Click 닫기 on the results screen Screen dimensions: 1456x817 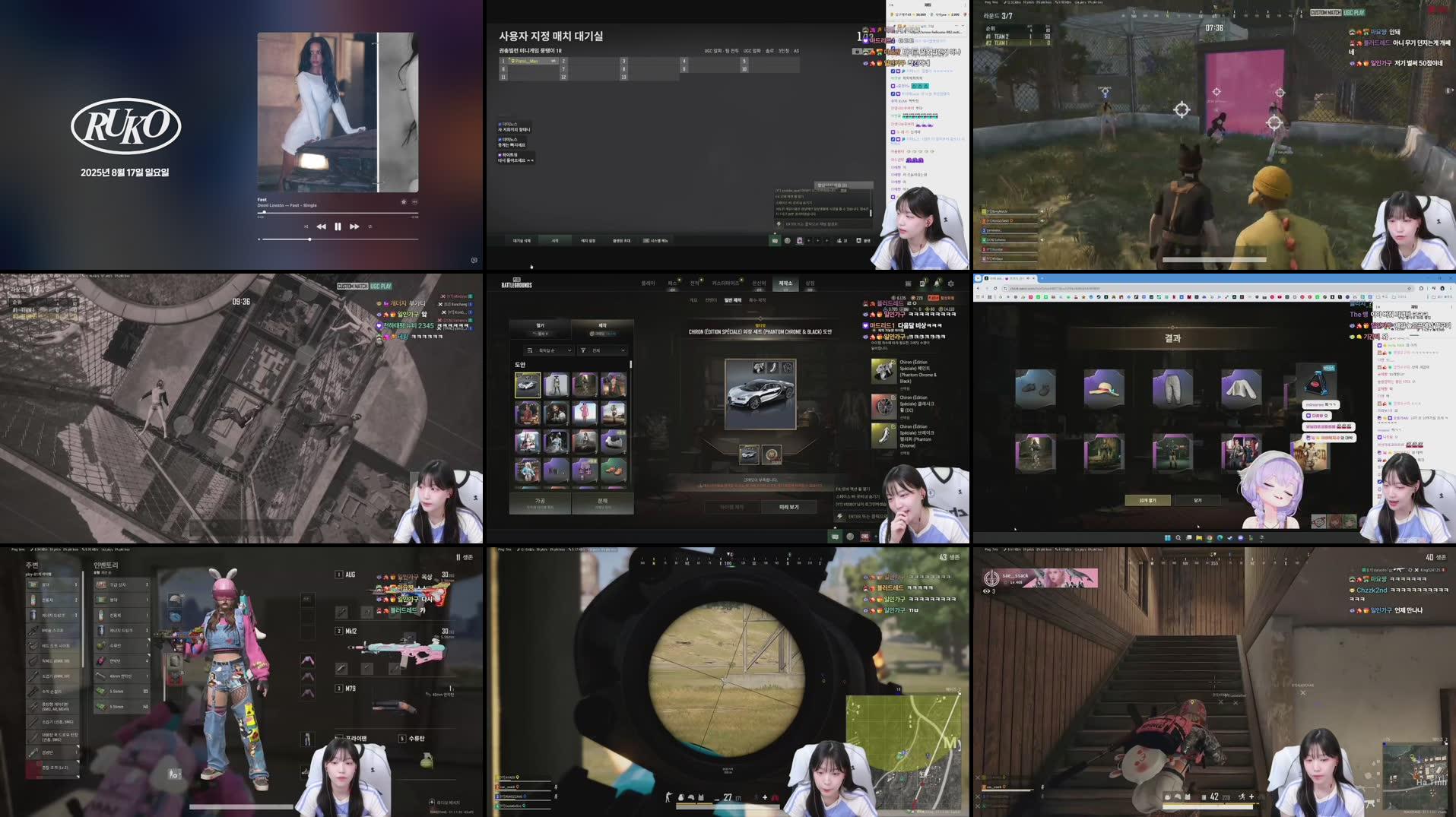pos(1197,500)
